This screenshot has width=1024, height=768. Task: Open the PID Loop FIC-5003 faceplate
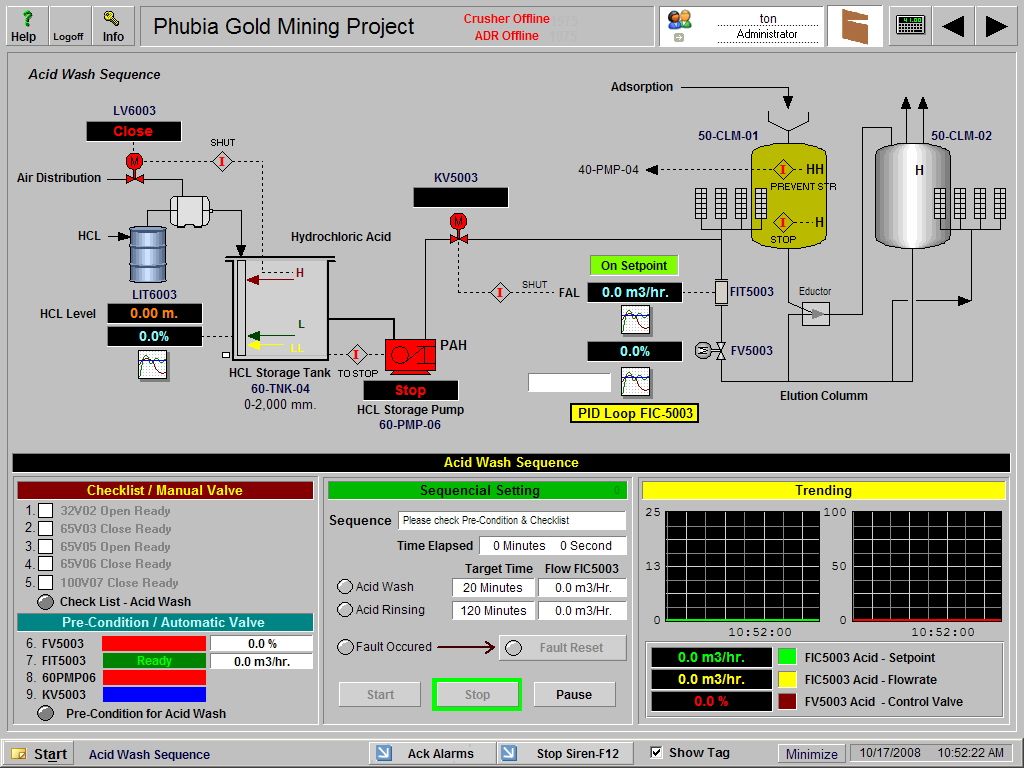(635, 412)
